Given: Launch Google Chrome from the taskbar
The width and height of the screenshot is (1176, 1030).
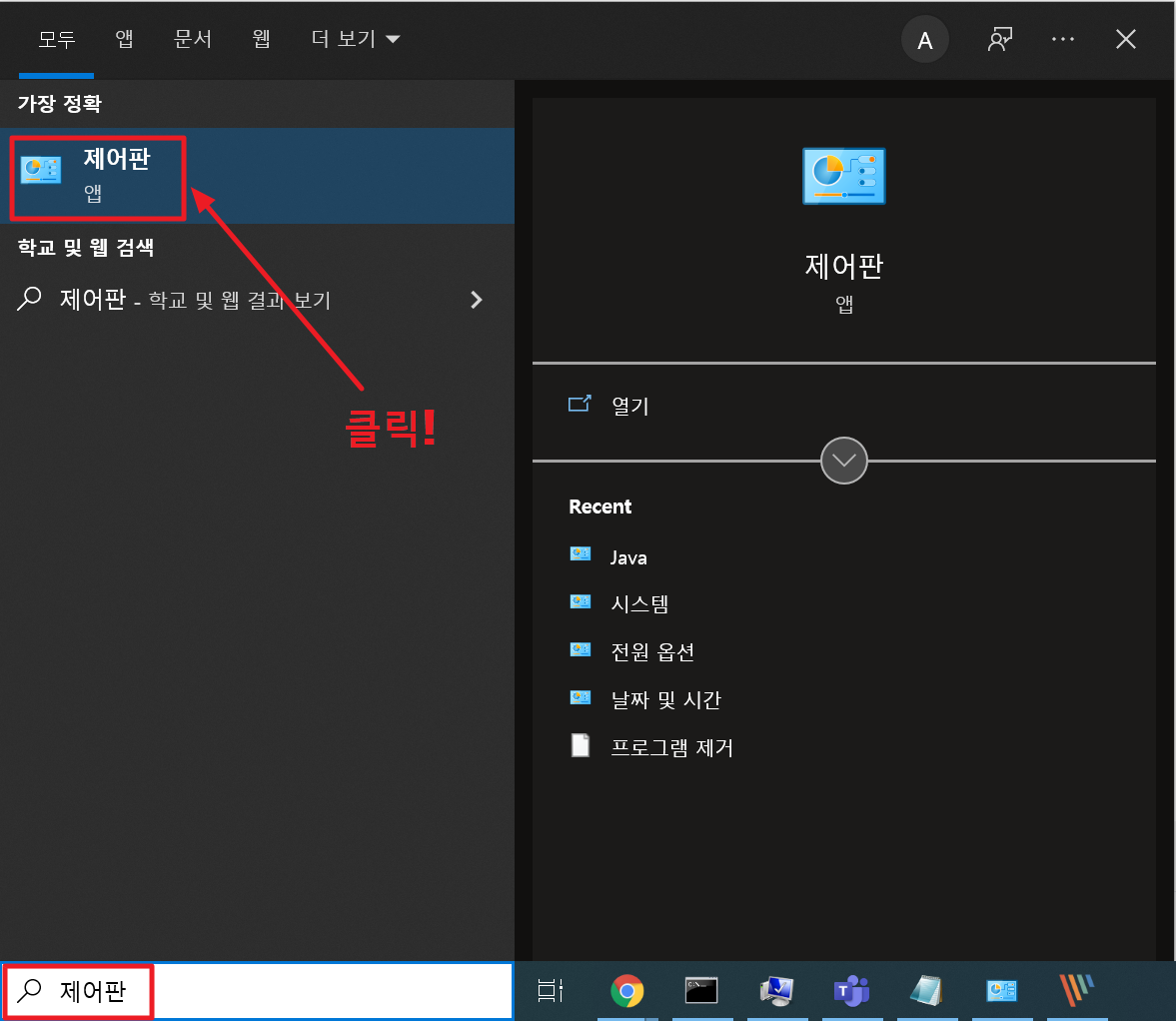Looking at the screenshot, I should coord(627,991).
